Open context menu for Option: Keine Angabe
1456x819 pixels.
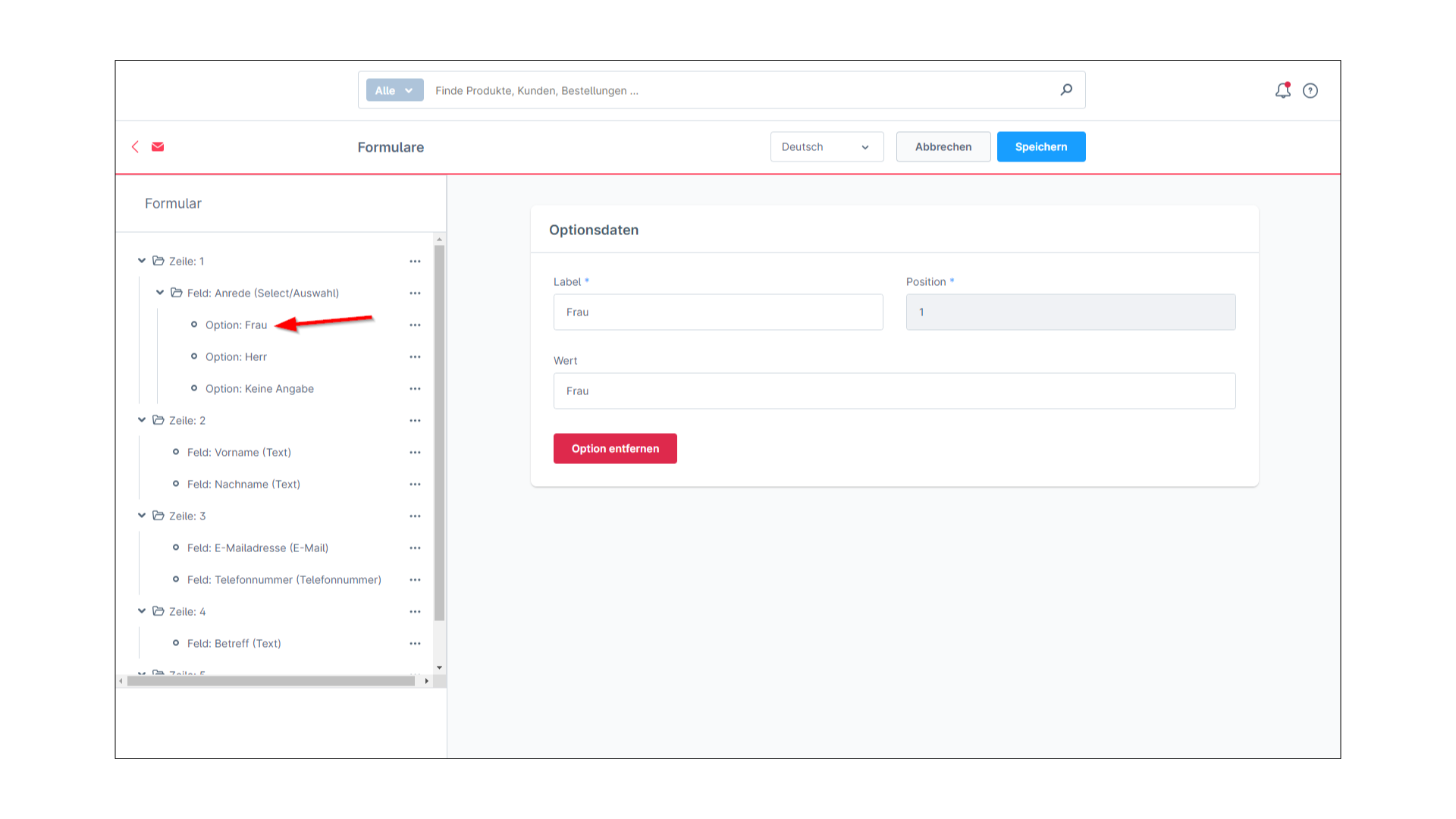[x=415, y=389]
